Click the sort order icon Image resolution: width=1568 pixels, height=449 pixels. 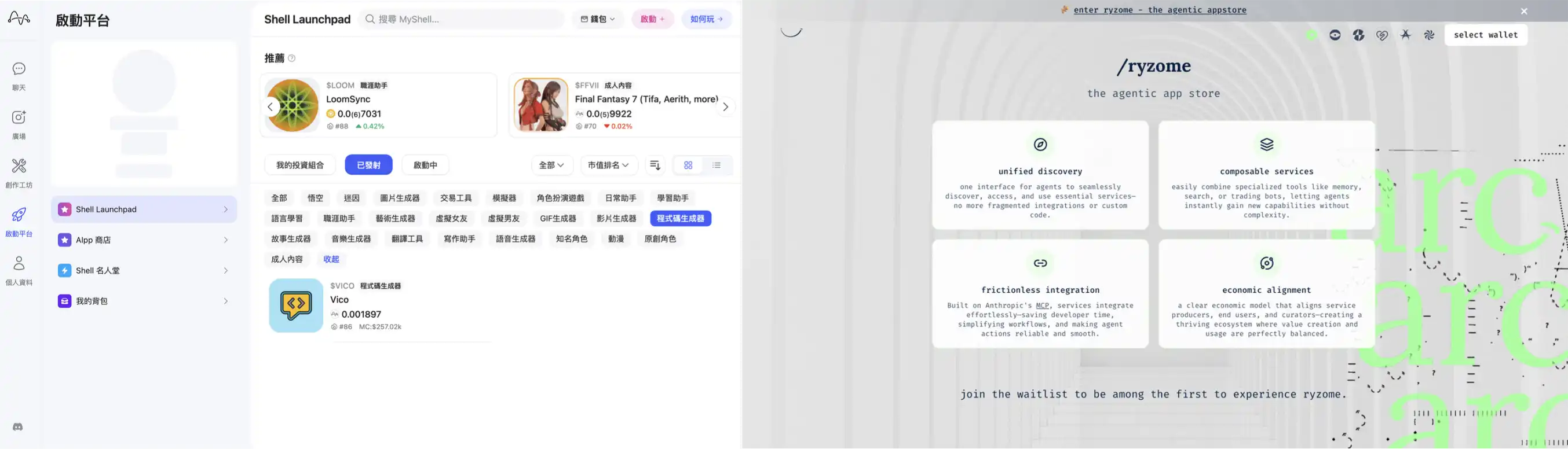pyautogui.click(x=655, y=165)
